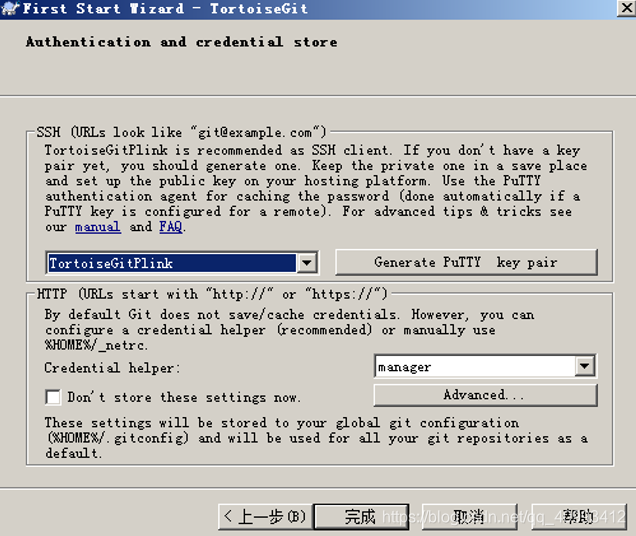
Task: Open help with the 帮助 button
Action: point(579,517)
